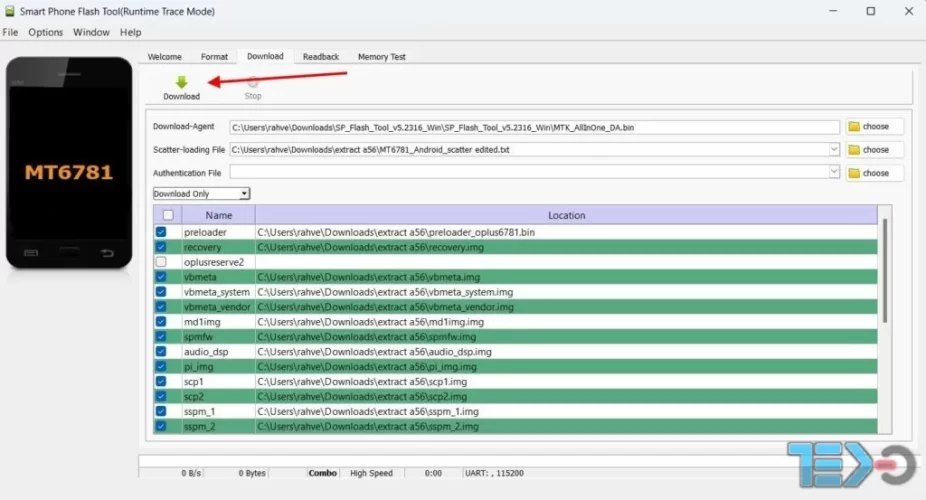This screenshot has height=500, width=926.
Task: Uncheck the scp2 checkbox
Action: [161, 396]
